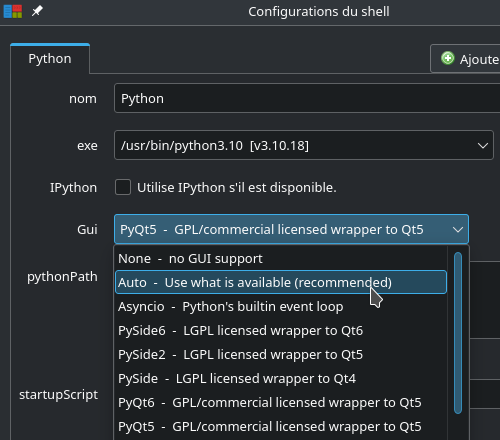The image size is (500, 440).
Task: Choose PyQt5 option in the dropdown list
Action: tap(281, 426)
